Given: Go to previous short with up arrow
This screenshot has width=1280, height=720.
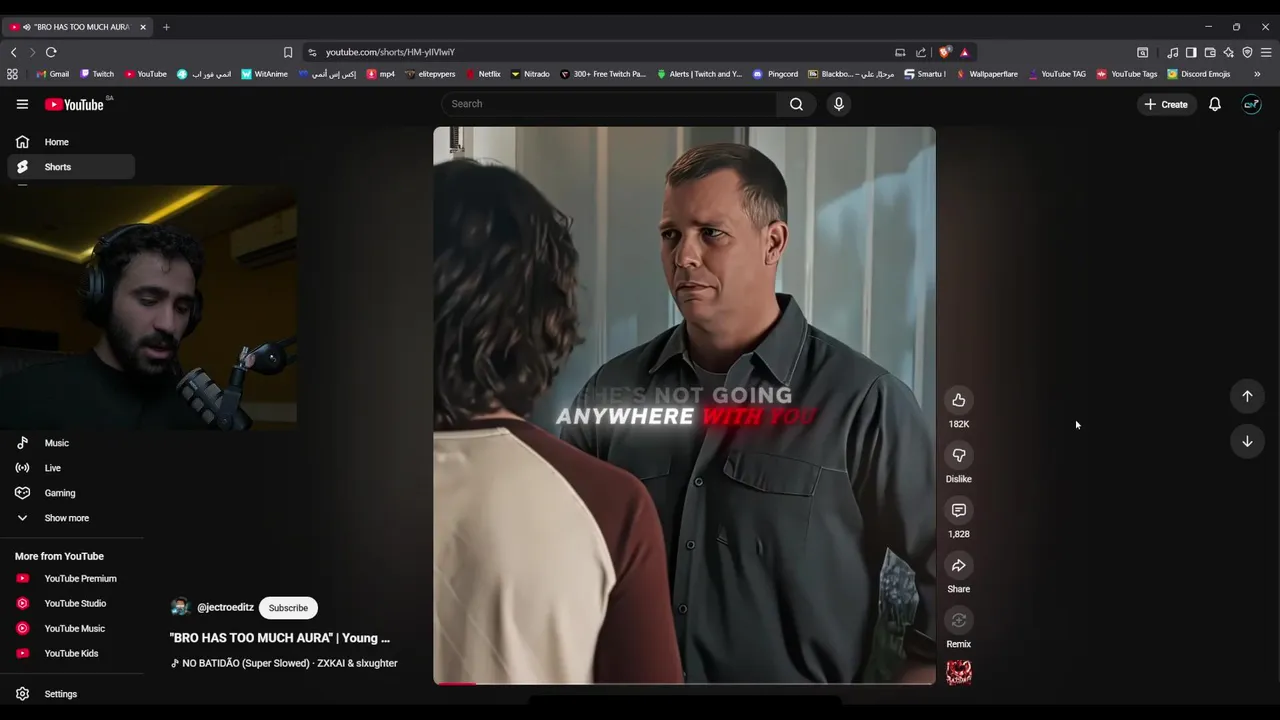Looking at the screenshot, I should point(1247,396).
